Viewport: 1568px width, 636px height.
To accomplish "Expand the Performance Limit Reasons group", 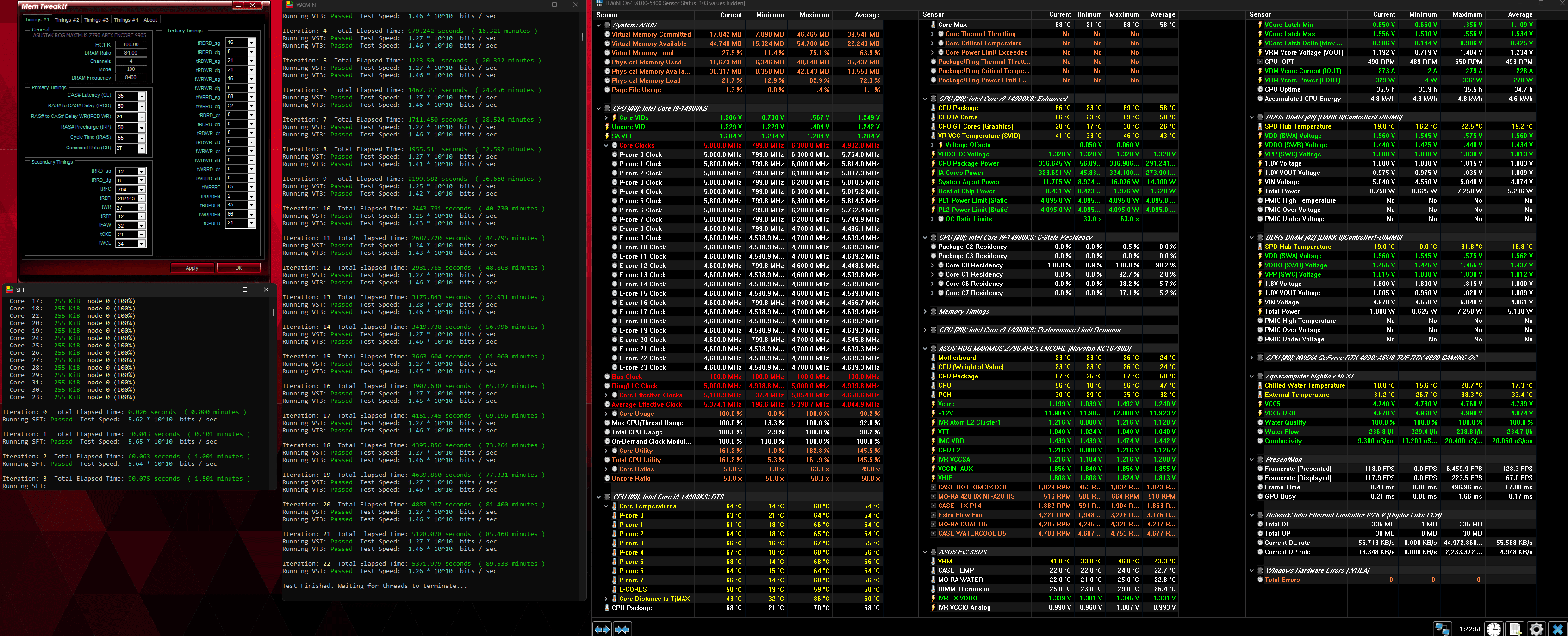I will pyautogui.click(x=925, y=330).
